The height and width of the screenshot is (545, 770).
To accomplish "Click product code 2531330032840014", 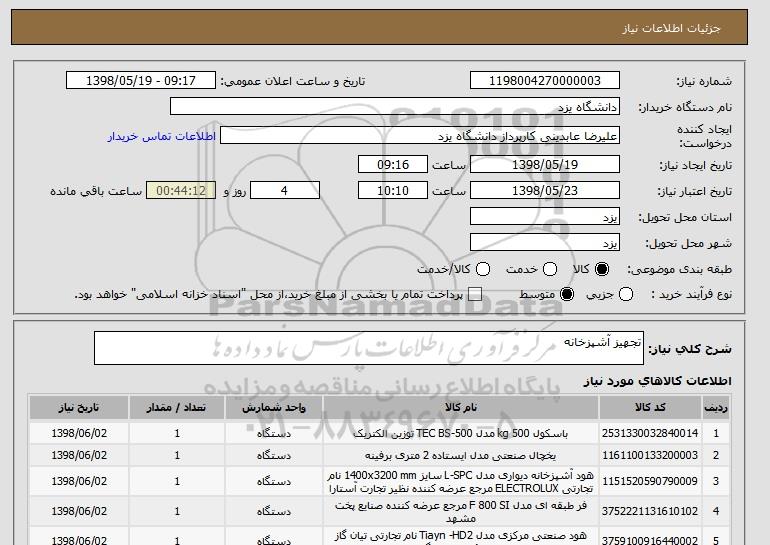I will (x=650, y=434).
